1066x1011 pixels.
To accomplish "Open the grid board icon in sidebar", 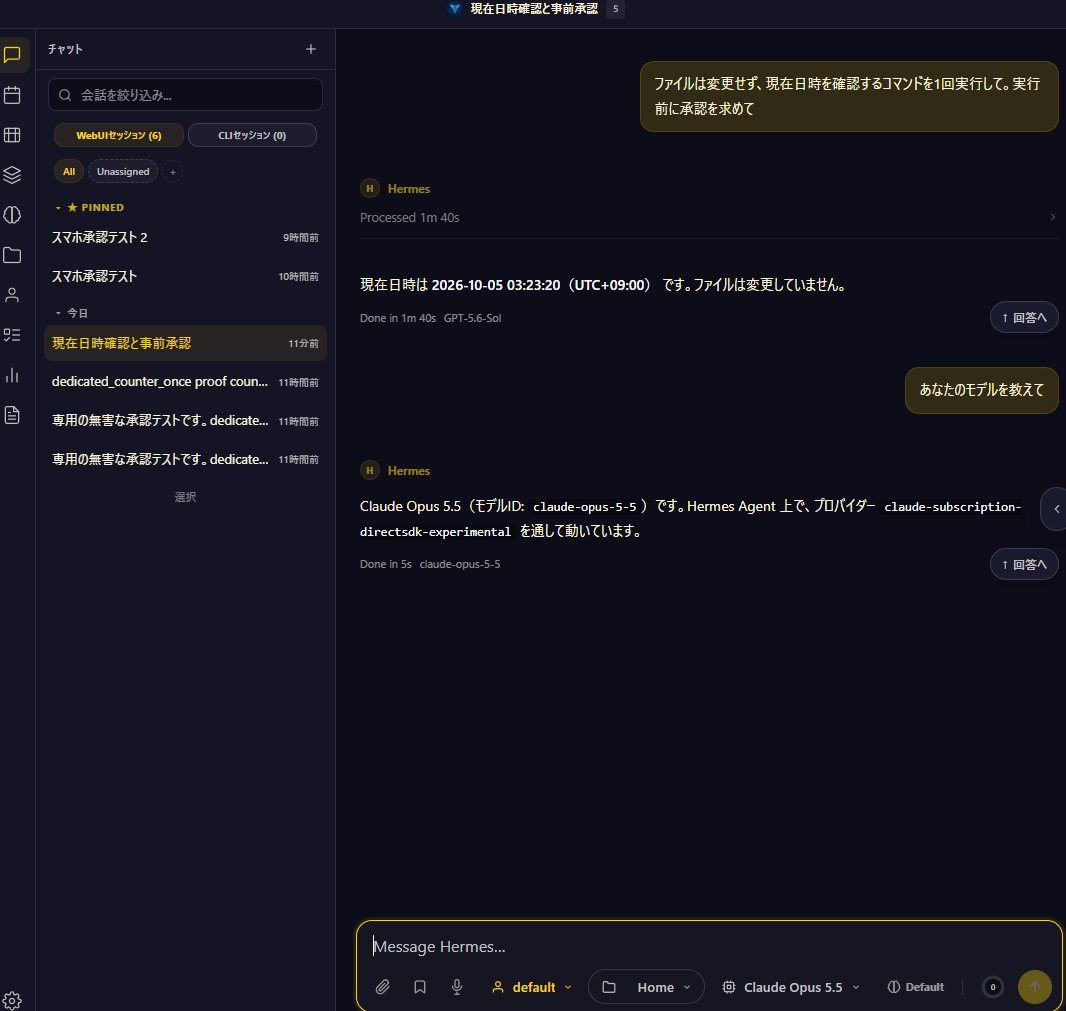I will point(12,135).
